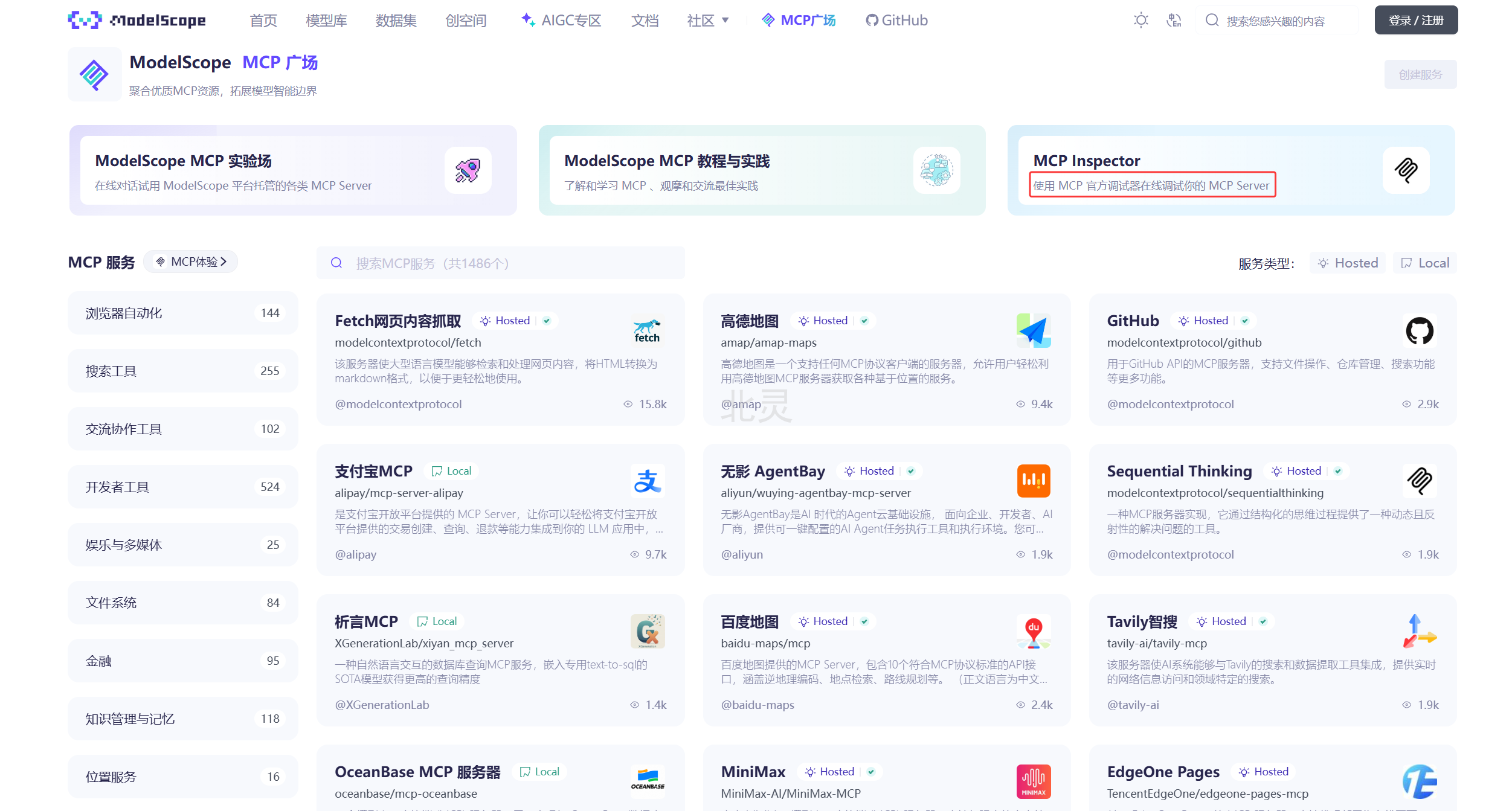Select the 开发者工具 category
Screen dimensions: 1512x811
(182, 487)
